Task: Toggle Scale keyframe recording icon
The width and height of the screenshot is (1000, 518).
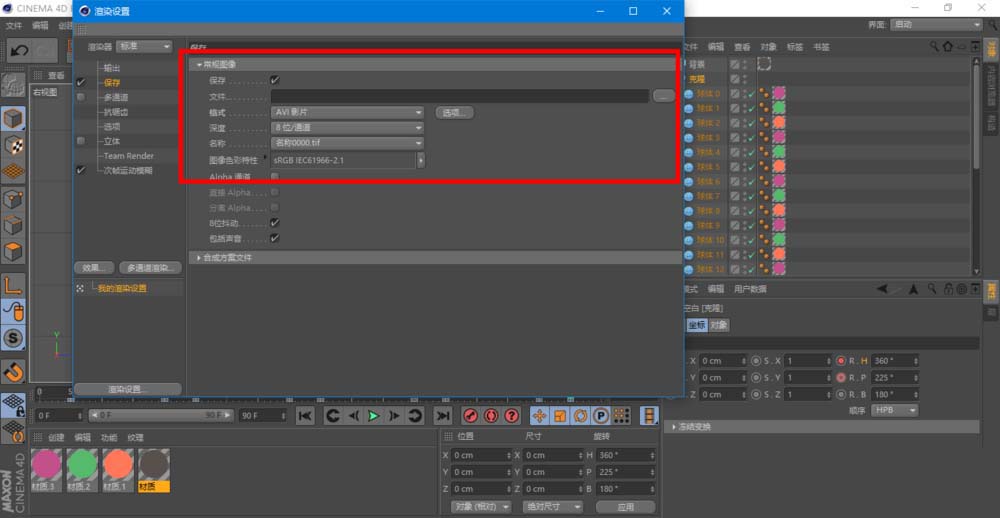Action: pyautogui.click(x=560, y=416)
